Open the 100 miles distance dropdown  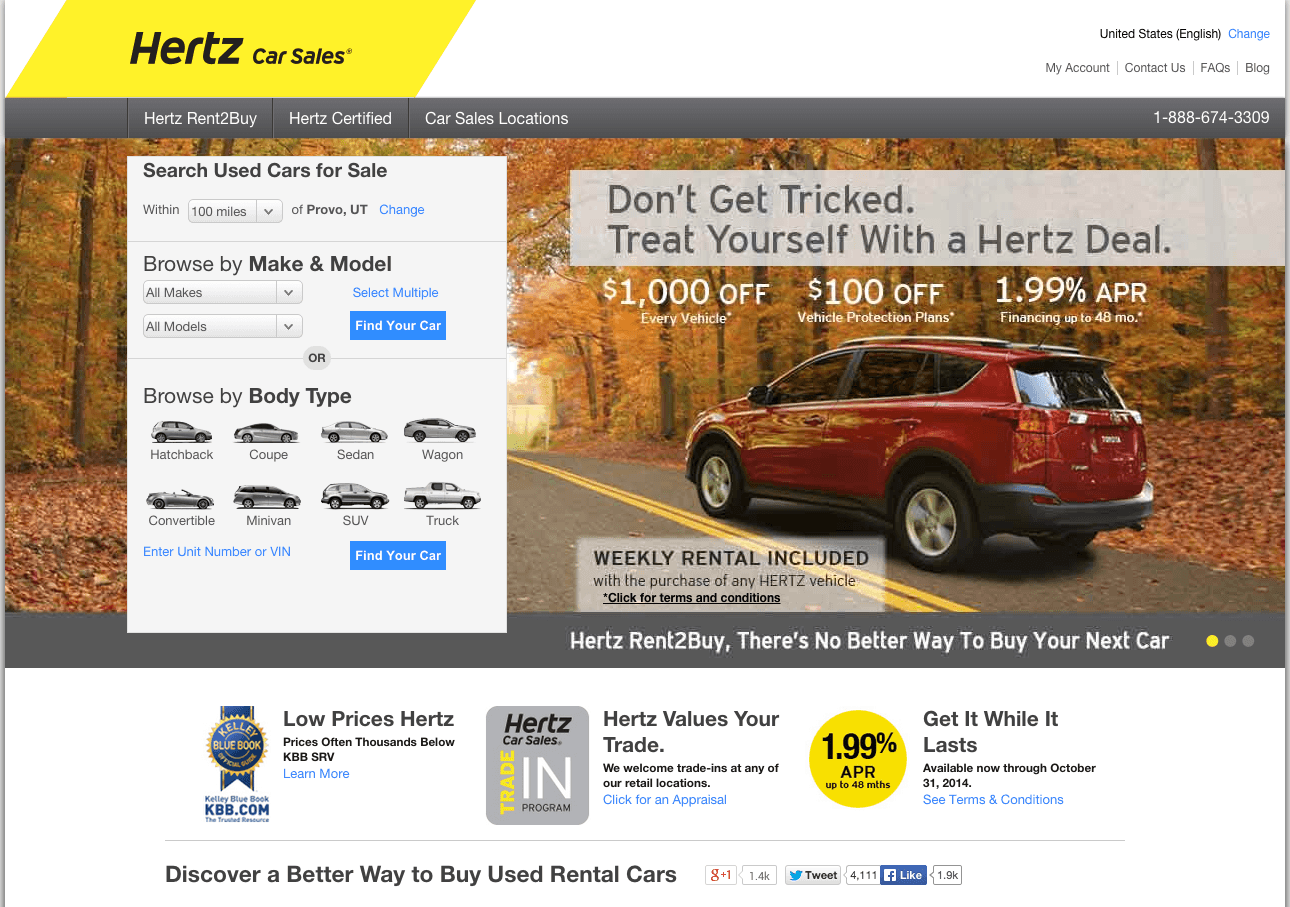(235, 211)
